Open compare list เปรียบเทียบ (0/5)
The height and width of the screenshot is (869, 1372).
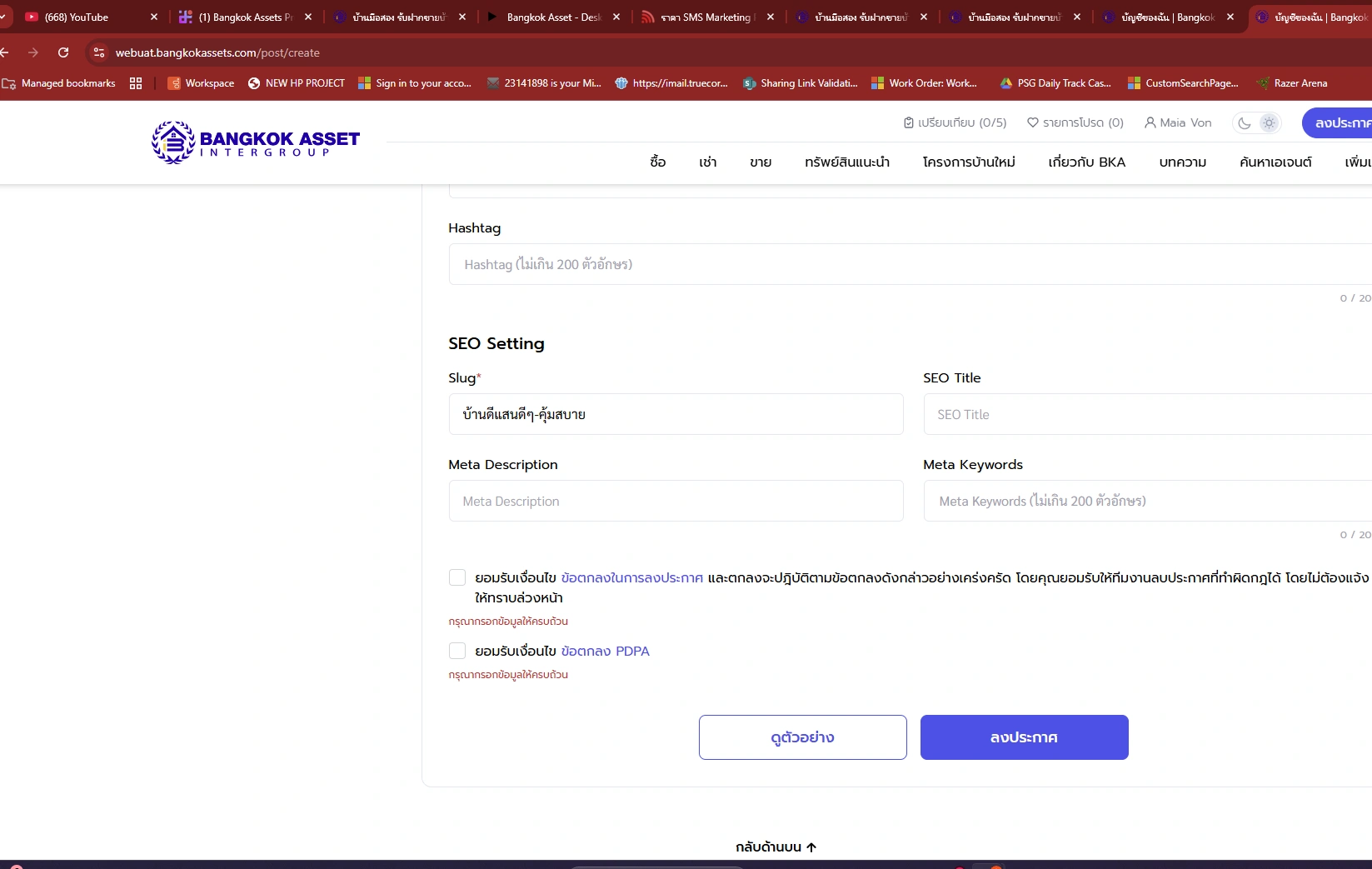coord(955,122)
